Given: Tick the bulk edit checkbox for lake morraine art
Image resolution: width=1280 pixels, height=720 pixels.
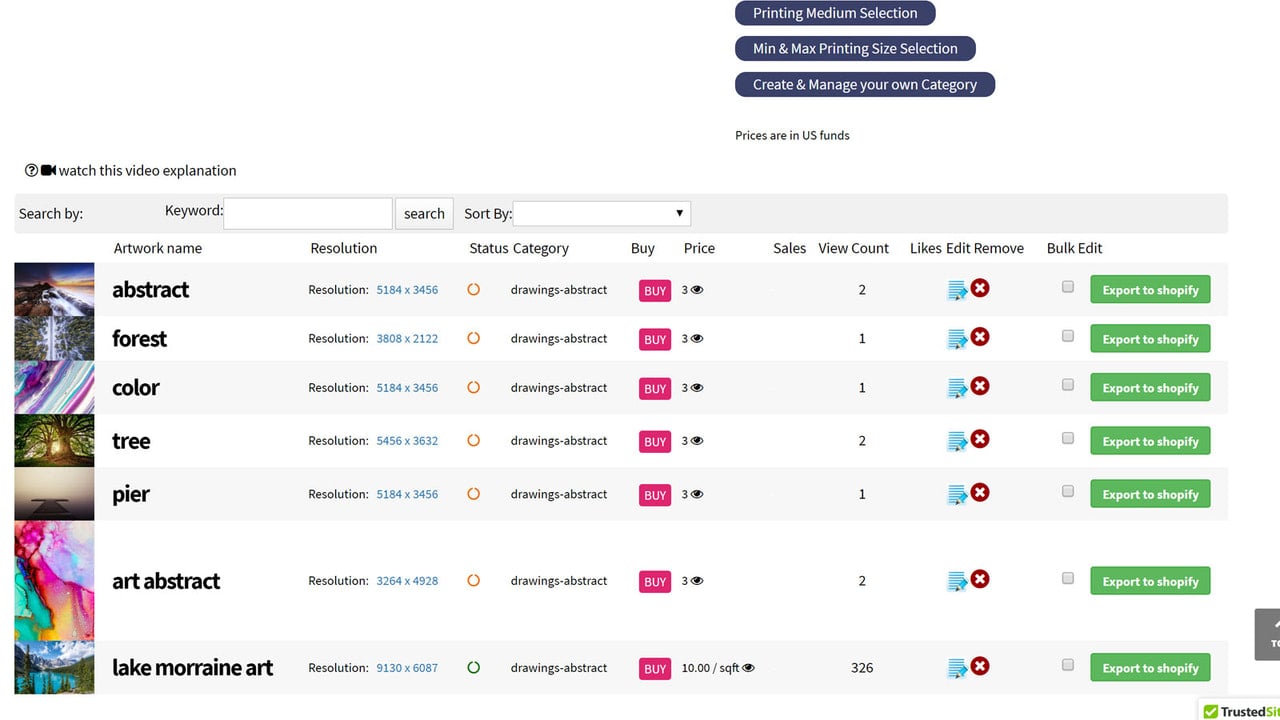Looking at the screenshot, I should pos(1068,664).
